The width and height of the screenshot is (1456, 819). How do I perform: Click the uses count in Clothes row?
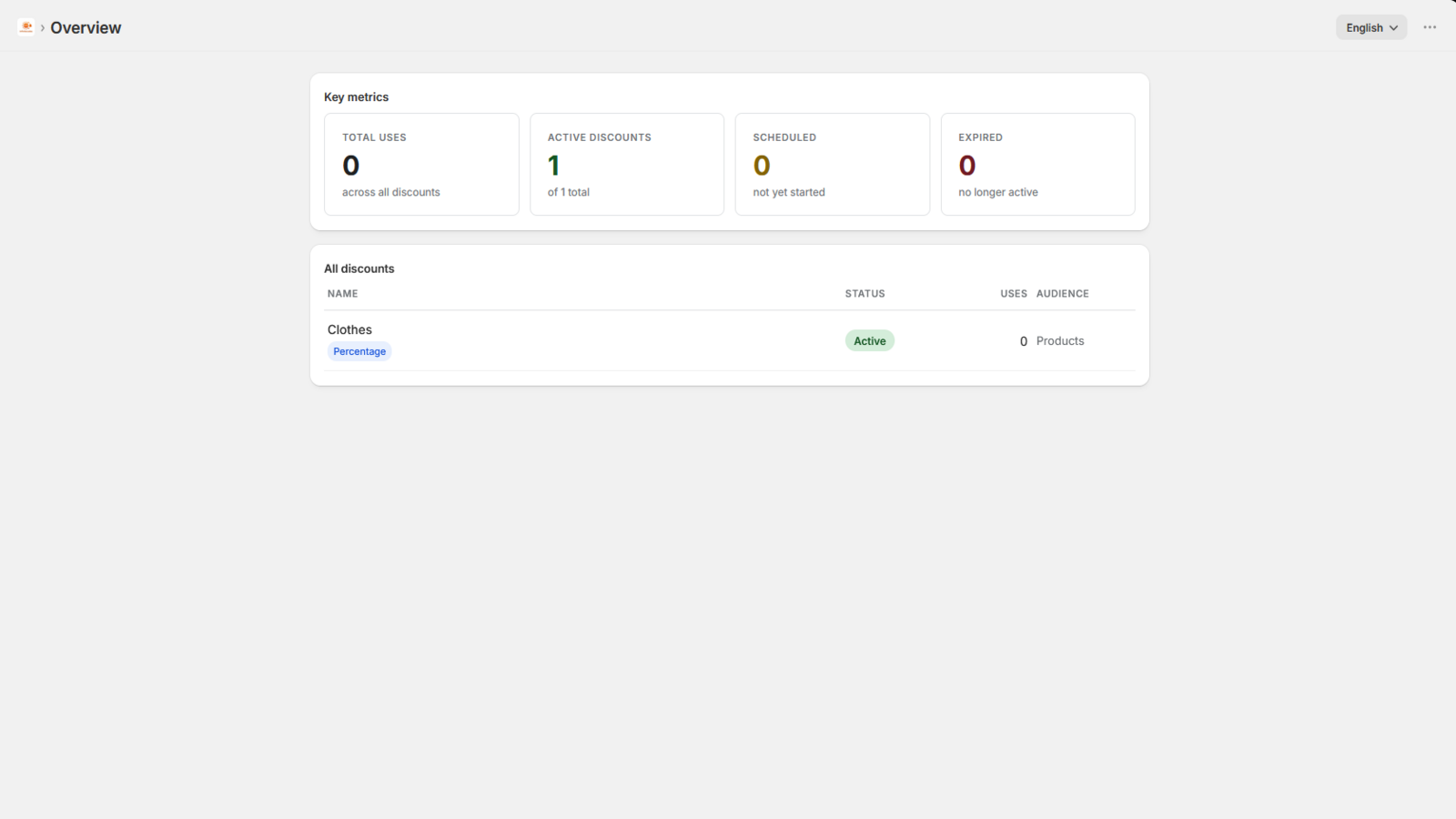[x=1024, y=341]
